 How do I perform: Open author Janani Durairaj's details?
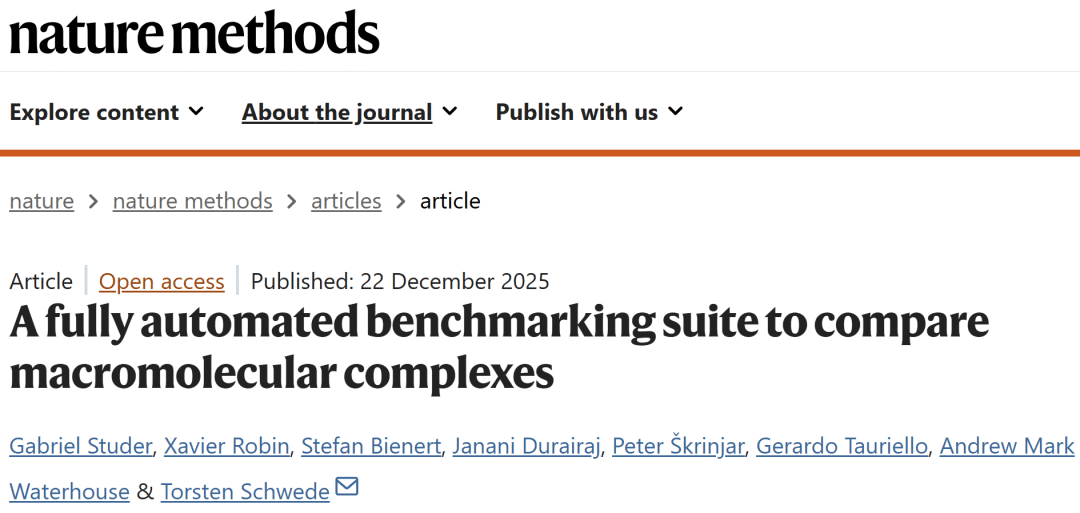[x=527, y=446]
